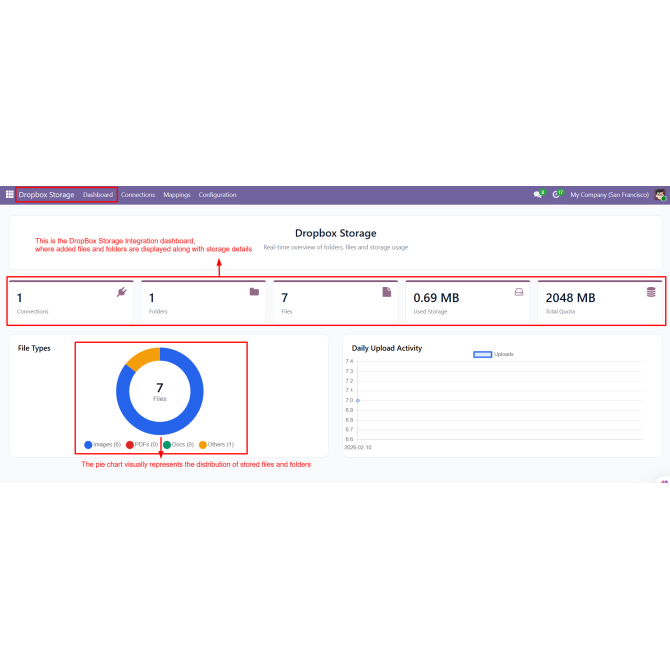The height and width of the screenshot is (670, 670).
Task: Switch company via My Company (San Francisco)
Action: tap(609, 194)
